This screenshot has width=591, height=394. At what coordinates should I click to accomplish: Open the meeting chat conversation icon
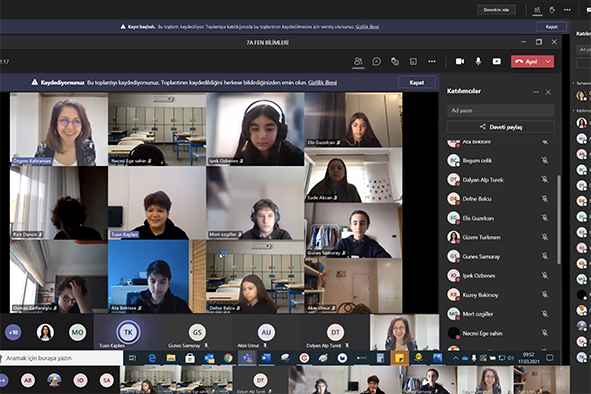[x=376, y=61]
